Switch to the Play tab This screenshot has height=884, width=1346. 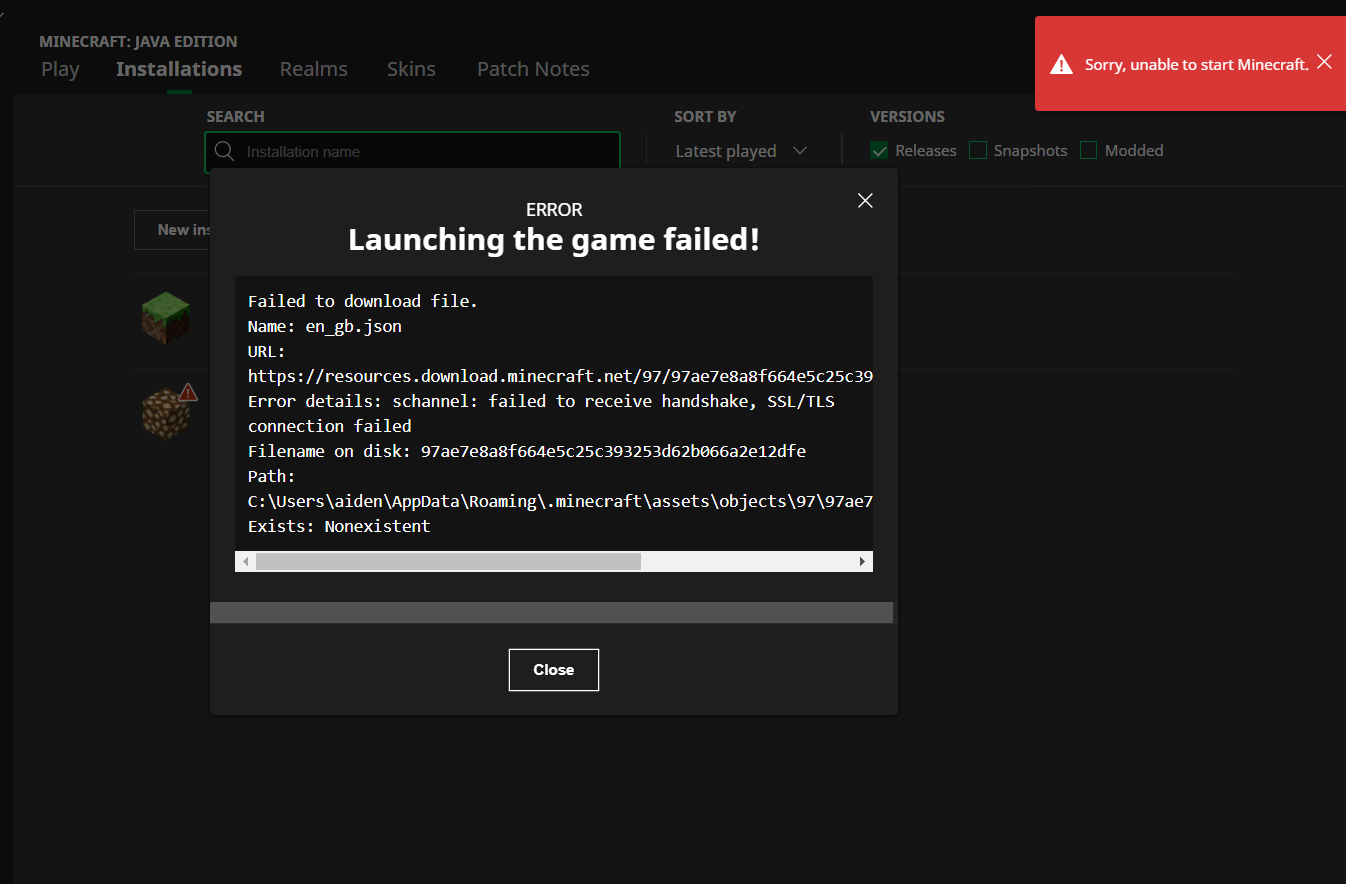(x=60, y=69)
